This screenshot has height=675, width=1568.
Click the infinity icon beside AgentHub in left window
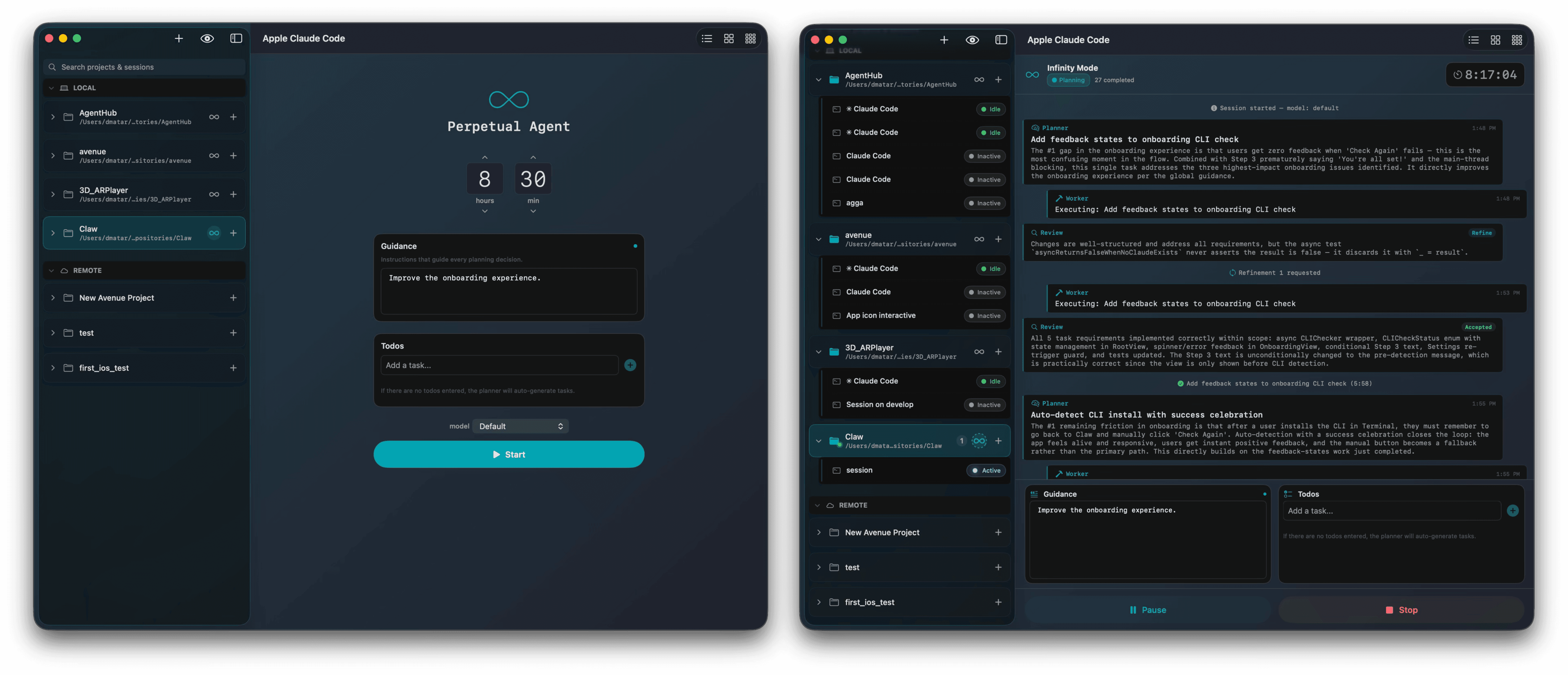coord(214,117)
